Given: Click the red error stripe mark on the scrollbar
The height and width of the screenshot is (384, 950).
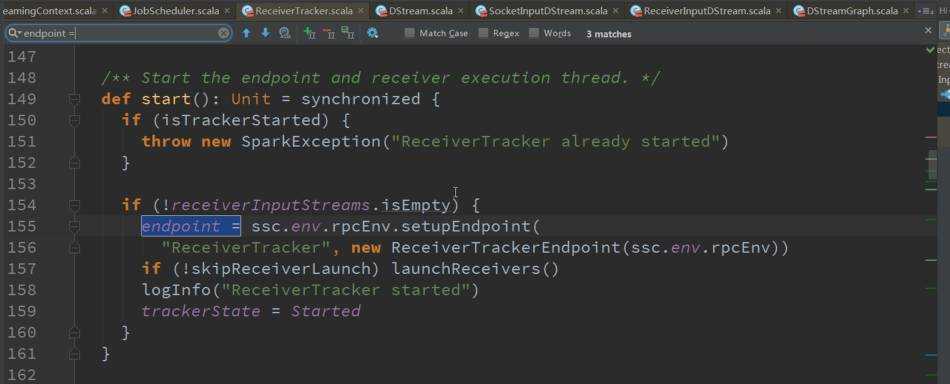Looking at the screenshot, I should click(931, 138).
